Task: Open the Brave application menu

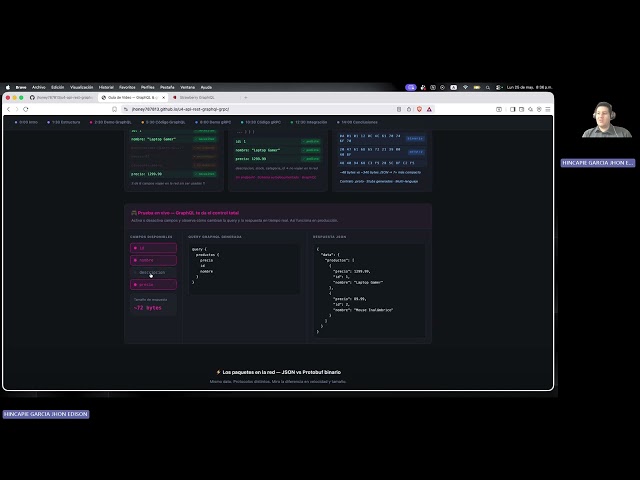Action: click(21, 87)
